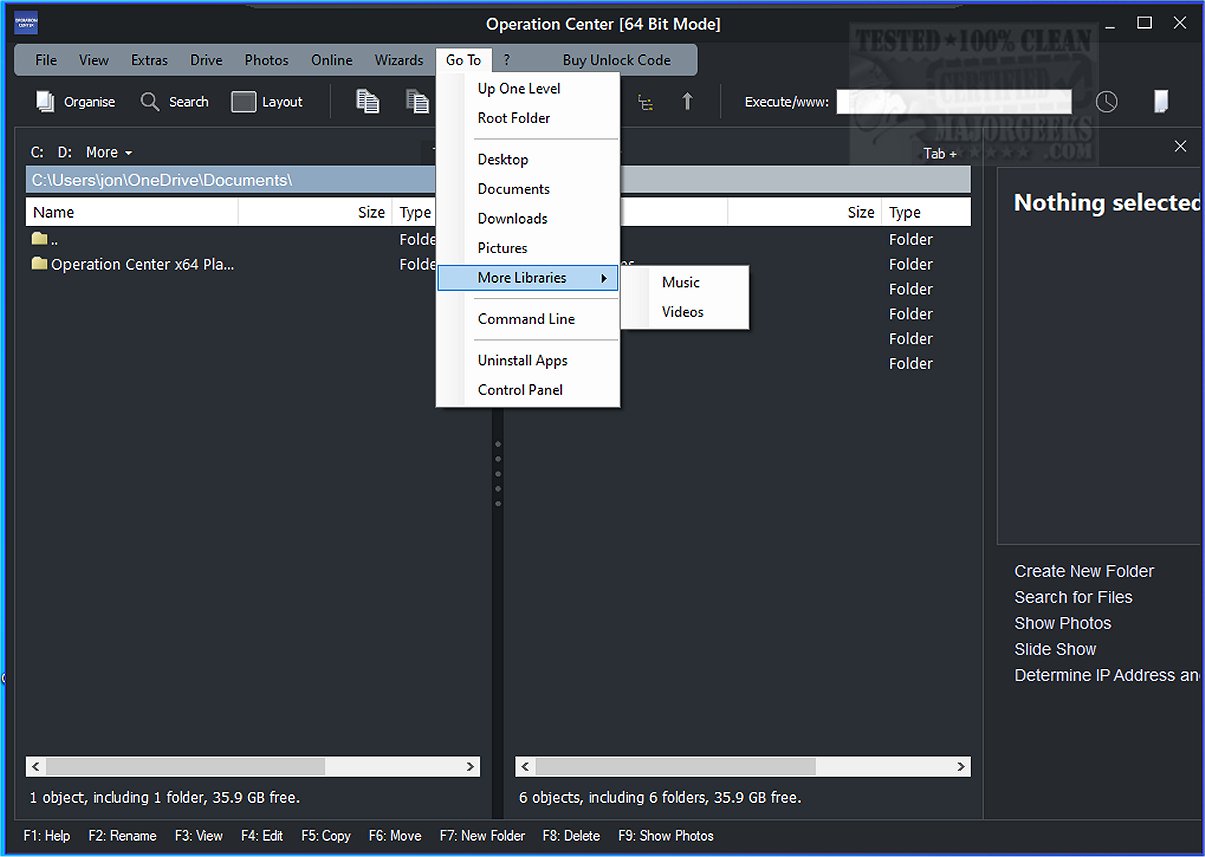Click the Organise toolbar button
This screenshot has height=857, width=1205.
[75, 102]
